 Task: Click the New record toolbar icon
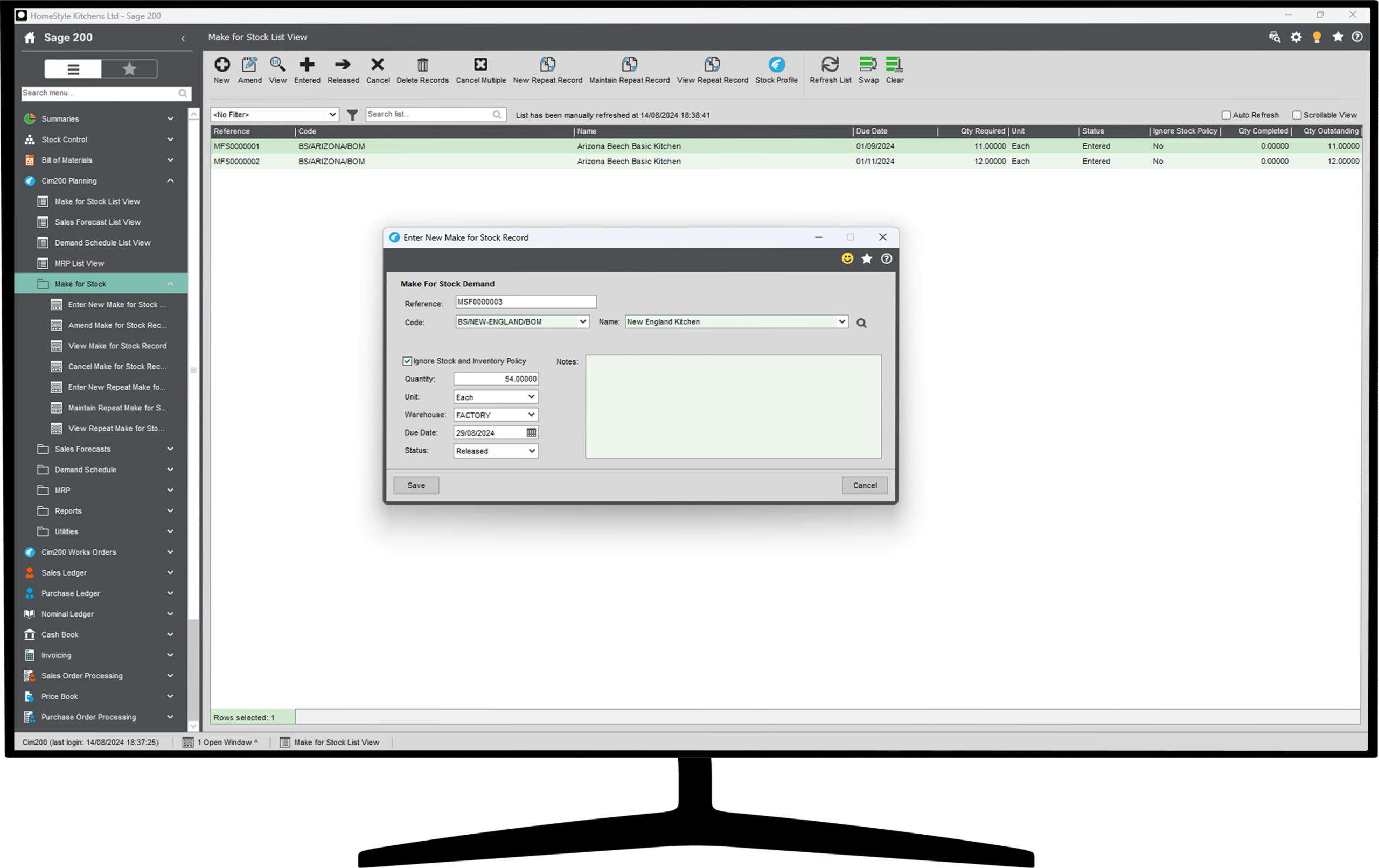[221, 65]
